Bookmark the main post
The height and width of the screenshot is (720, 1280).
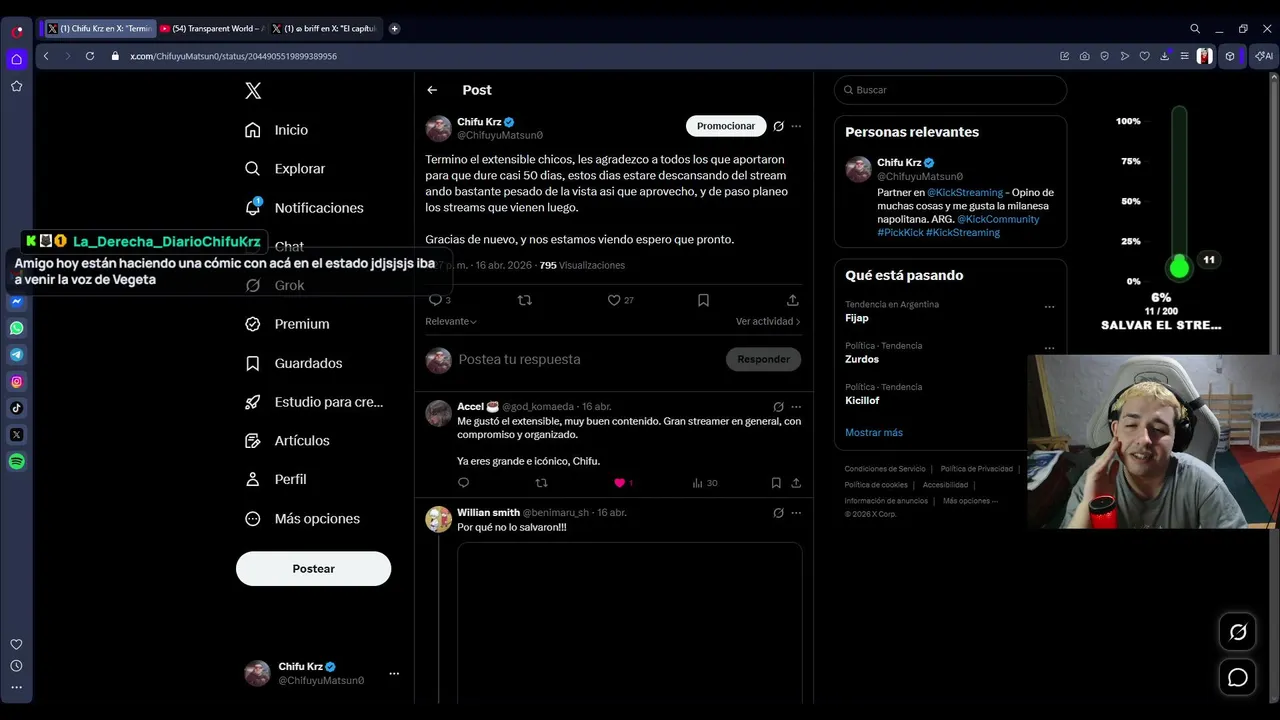[x=703, y=300]
